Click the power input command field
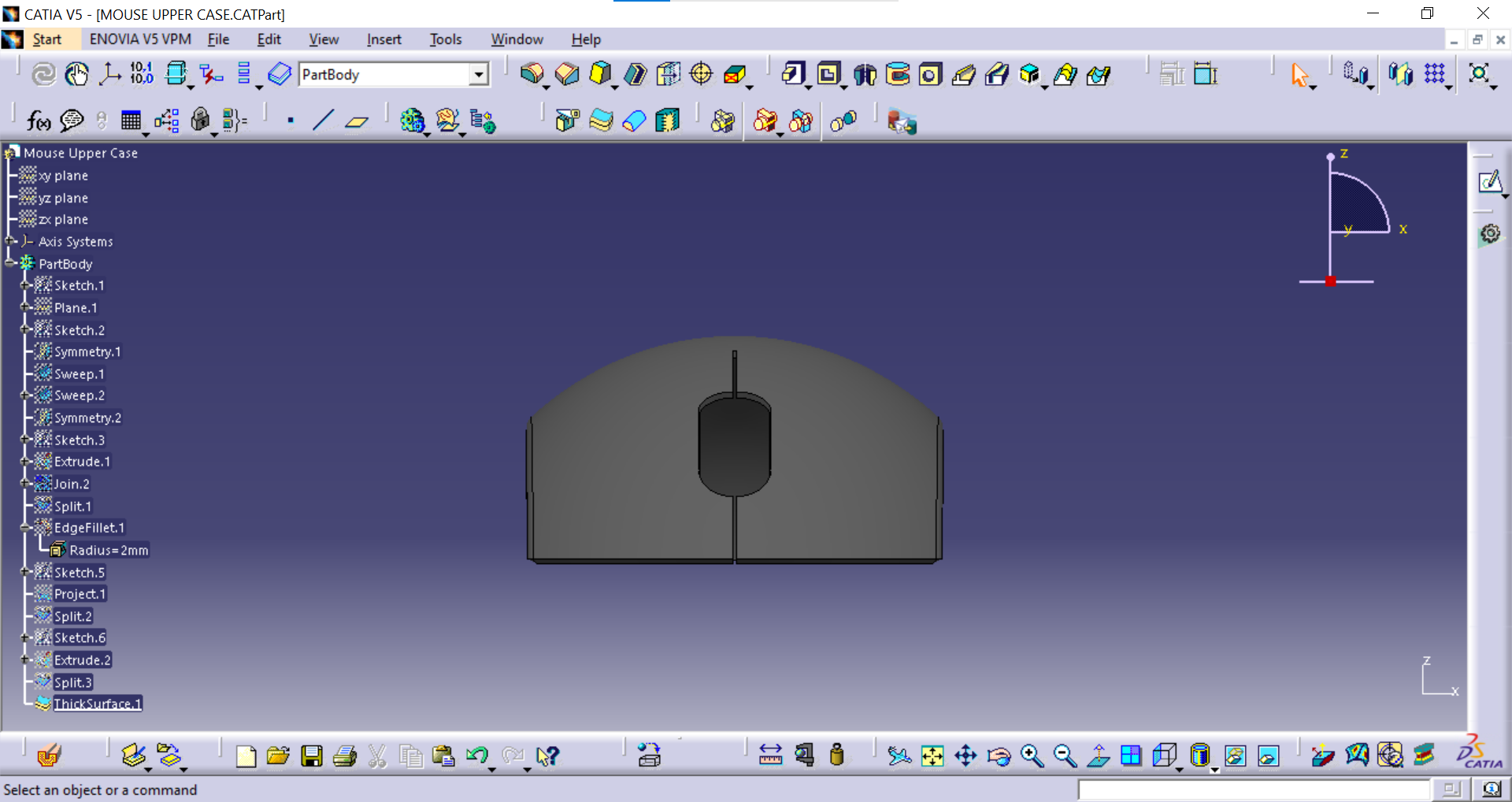The height and width of the screenshot is (802, 1512). (1254, 789)
